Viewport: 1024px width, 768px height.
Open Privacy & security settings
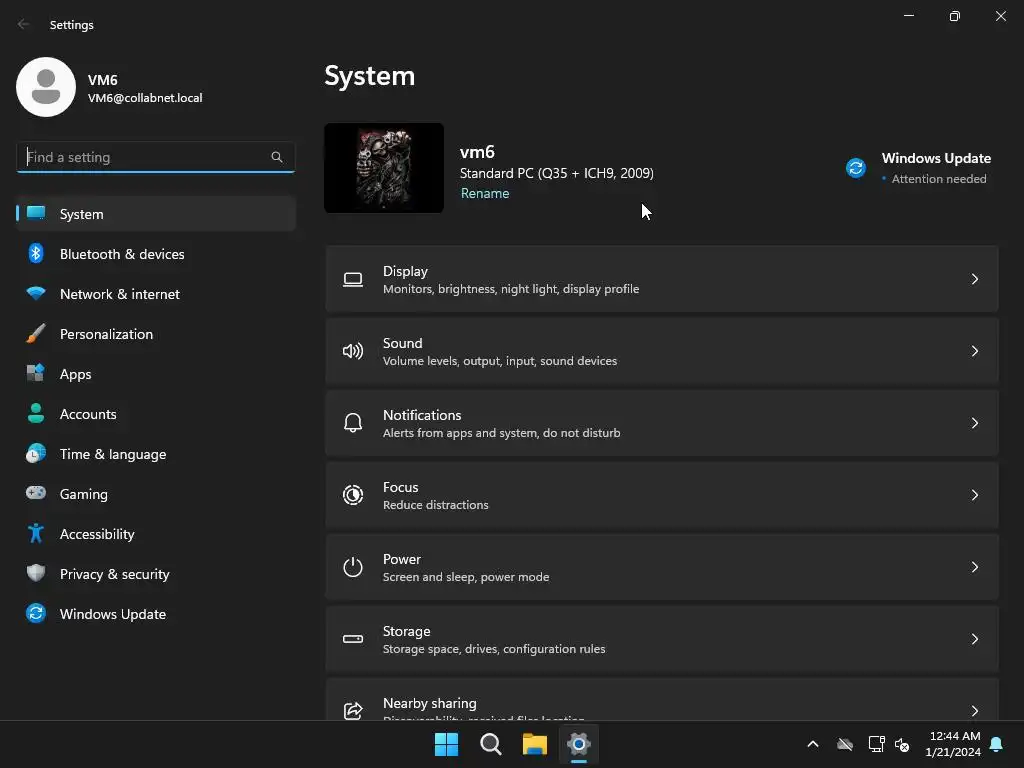(156, 574)
